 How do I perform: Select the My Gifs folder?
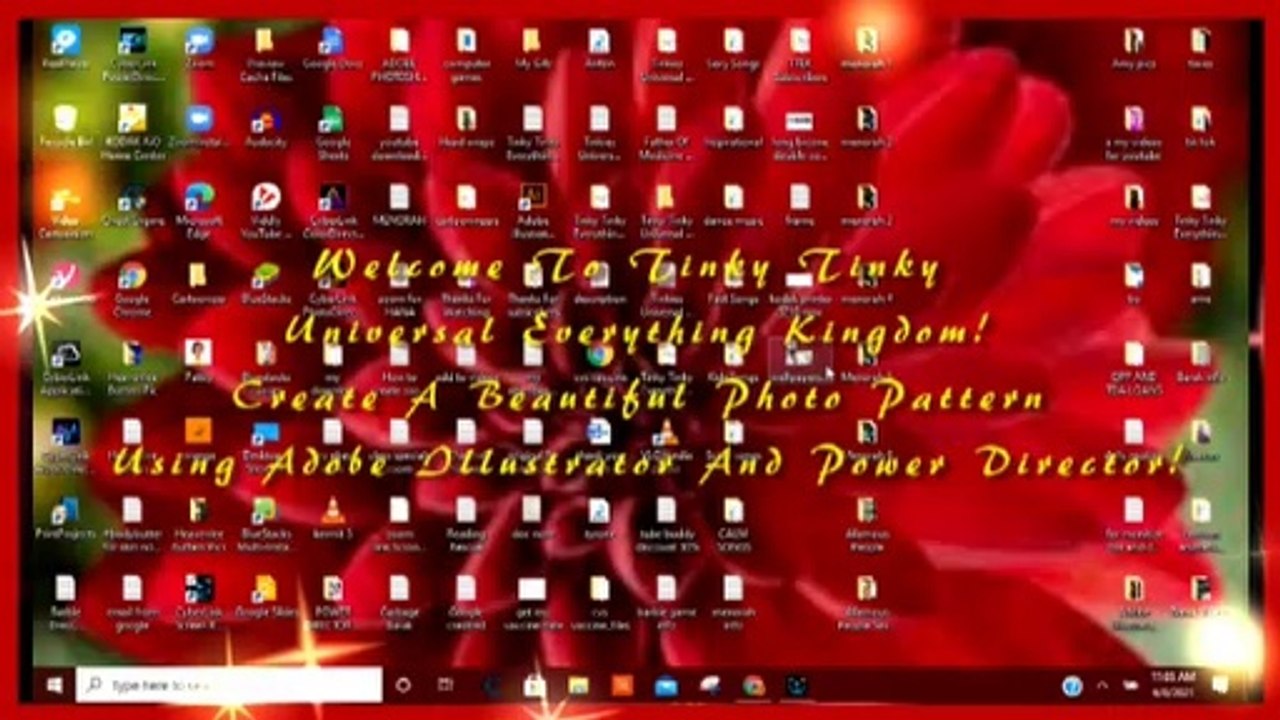[533, 49]
